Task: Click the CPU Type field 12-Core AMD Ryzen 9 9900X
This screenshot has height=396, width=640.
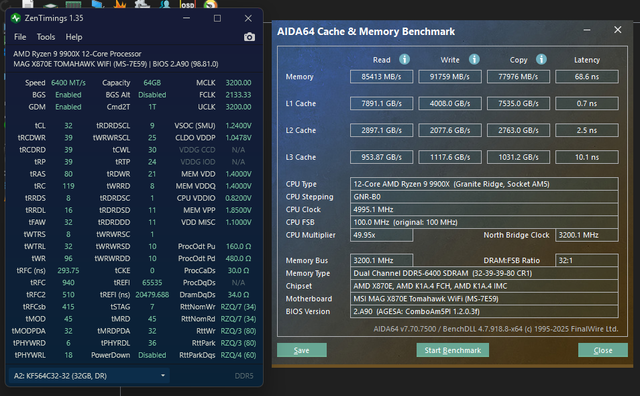Action: [x=484, y=184]
